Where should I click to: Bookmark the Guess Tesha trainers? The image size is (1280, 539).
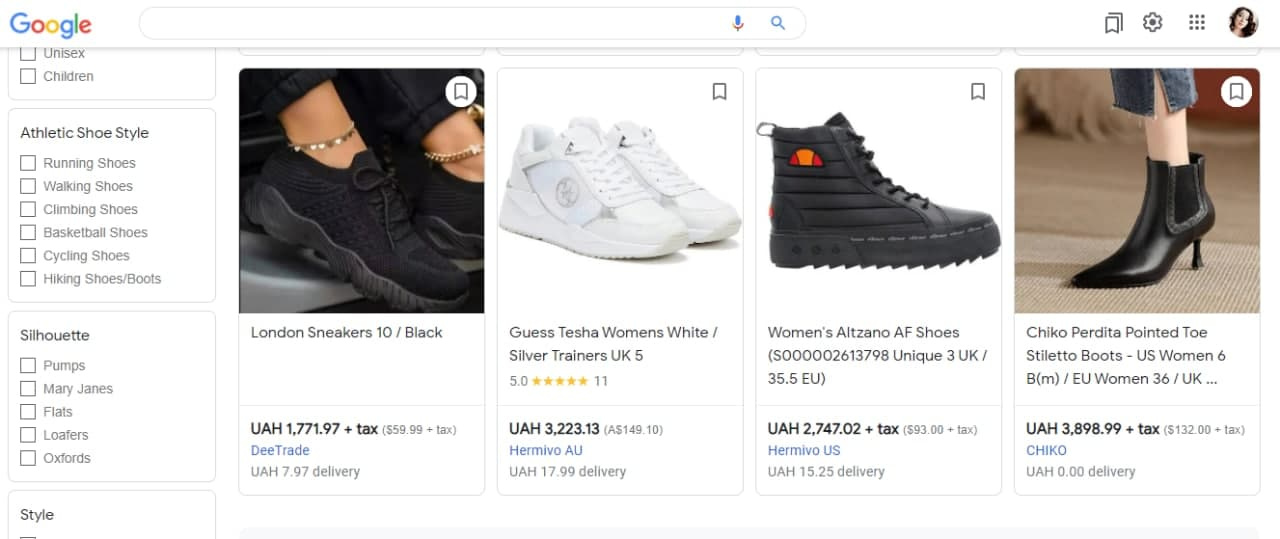719,92
